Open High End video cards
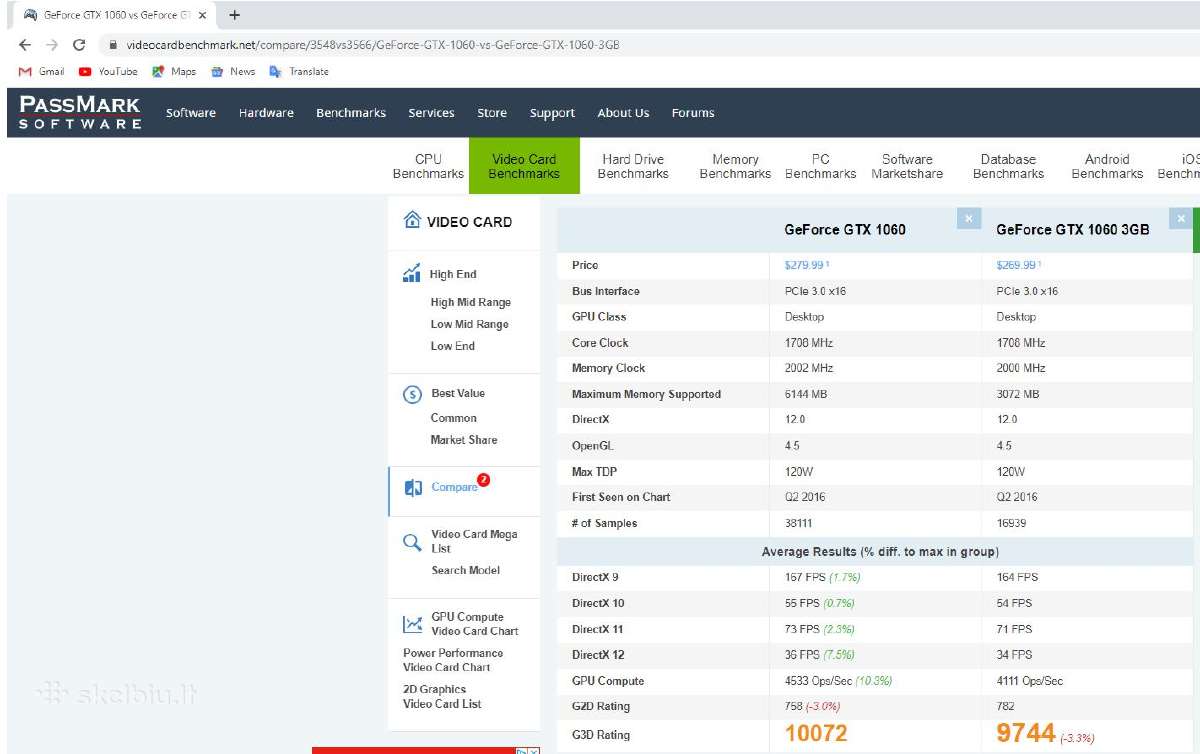 (453, 274)
